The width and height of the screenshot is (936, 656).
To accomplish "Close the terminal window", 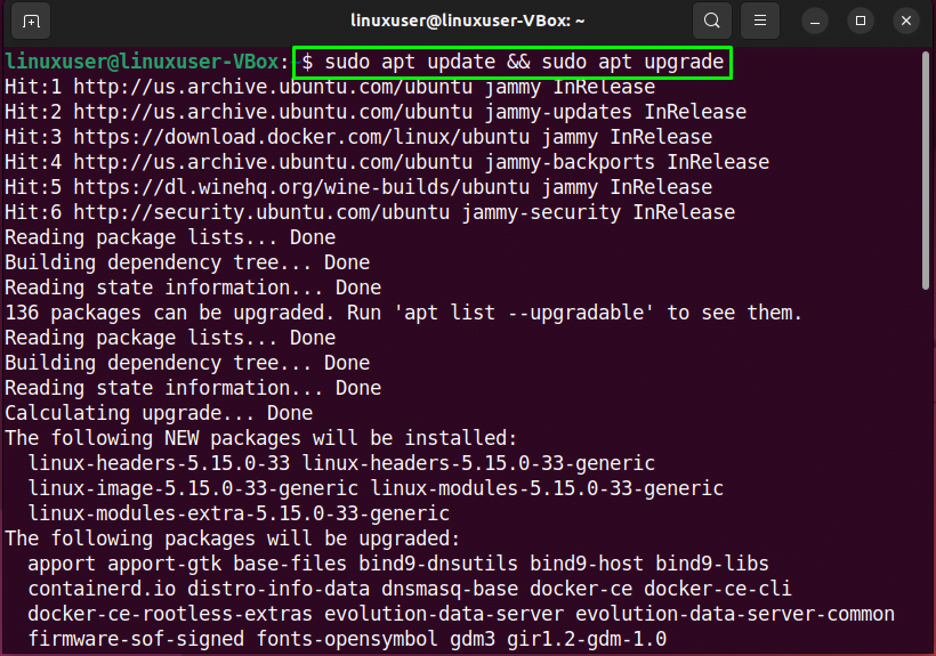I will pyautogui.click(x=906, y=21).
